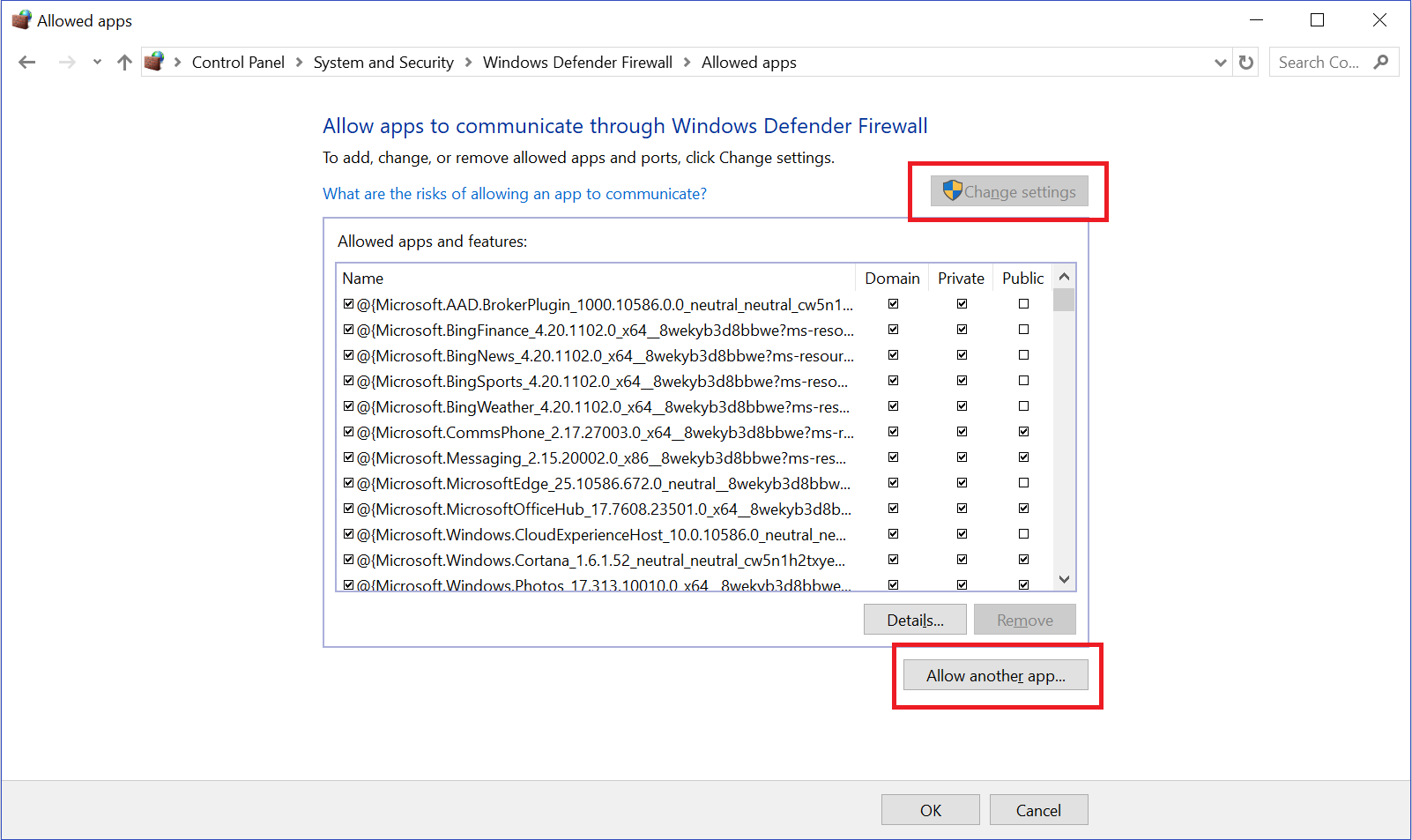This screenshot has width=1412, height=840.
Task: Open the risks of allowing an app link
Action: (x=515, y=194)
